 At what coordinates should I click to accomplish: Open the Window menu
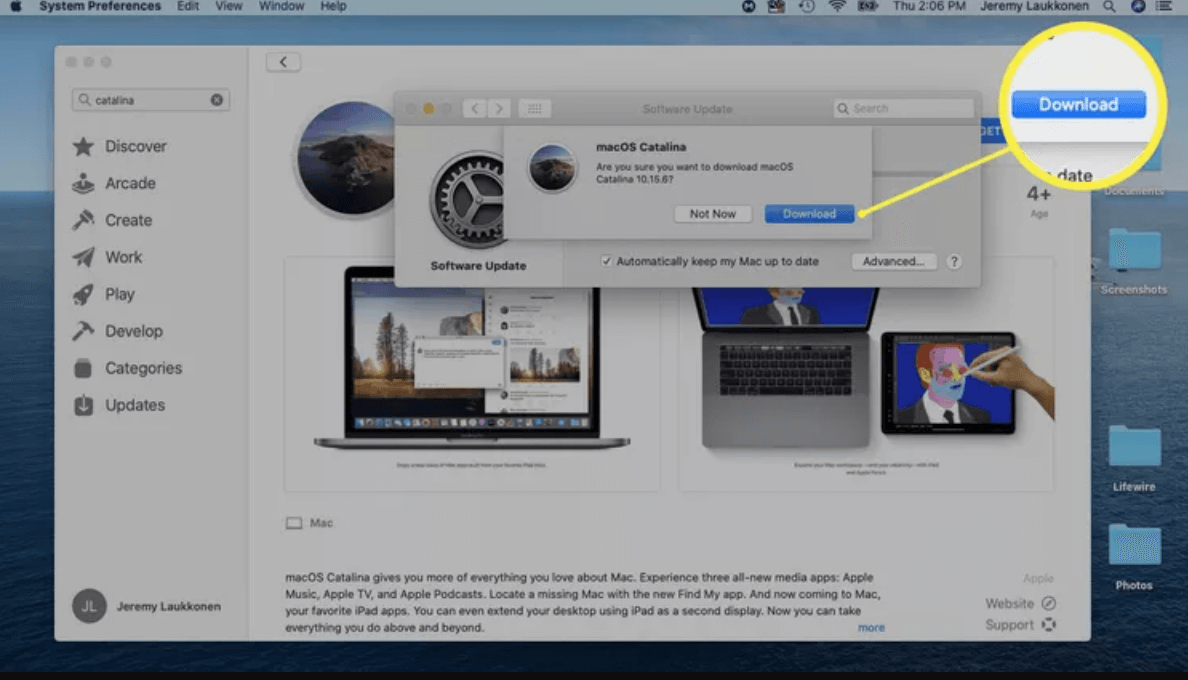(x=281, y=6)
